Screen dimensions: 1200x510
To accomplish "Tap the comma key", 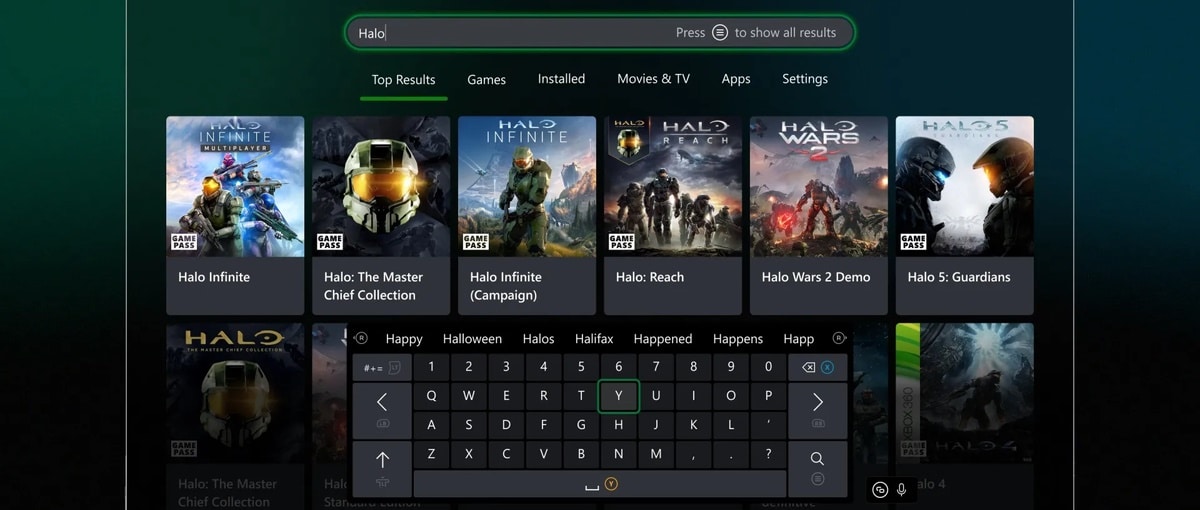I will pyautogui.click(x=693, y=454).
